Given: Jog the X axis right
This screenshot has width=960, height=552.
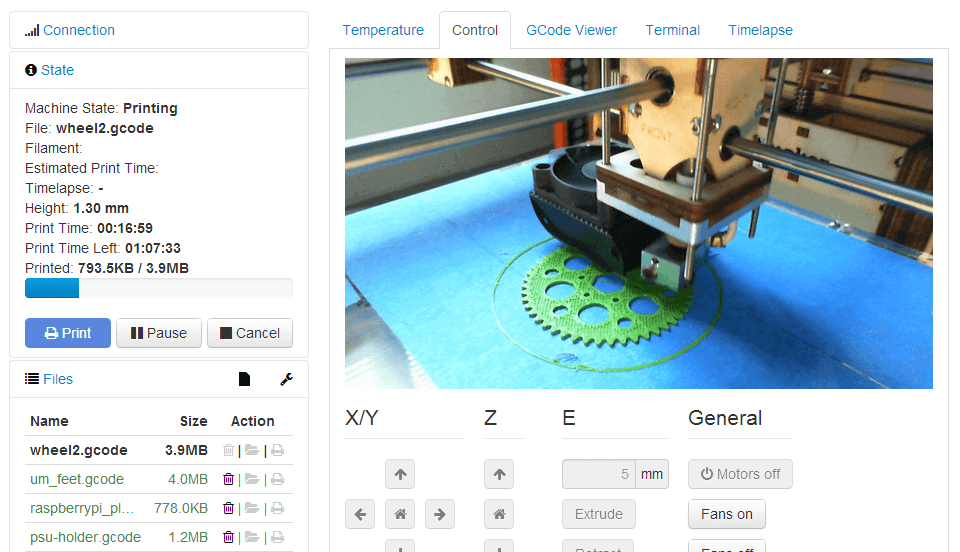Looking at the screenshot, I should click(439, 515).
